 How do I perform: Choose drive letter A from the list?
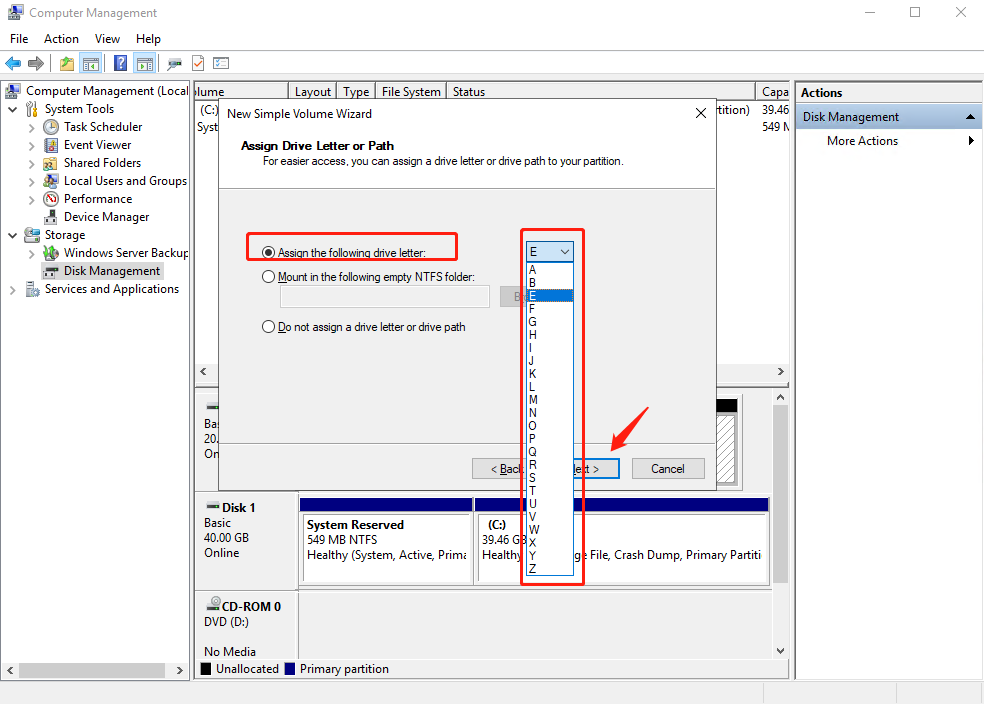tap(550, 270)
